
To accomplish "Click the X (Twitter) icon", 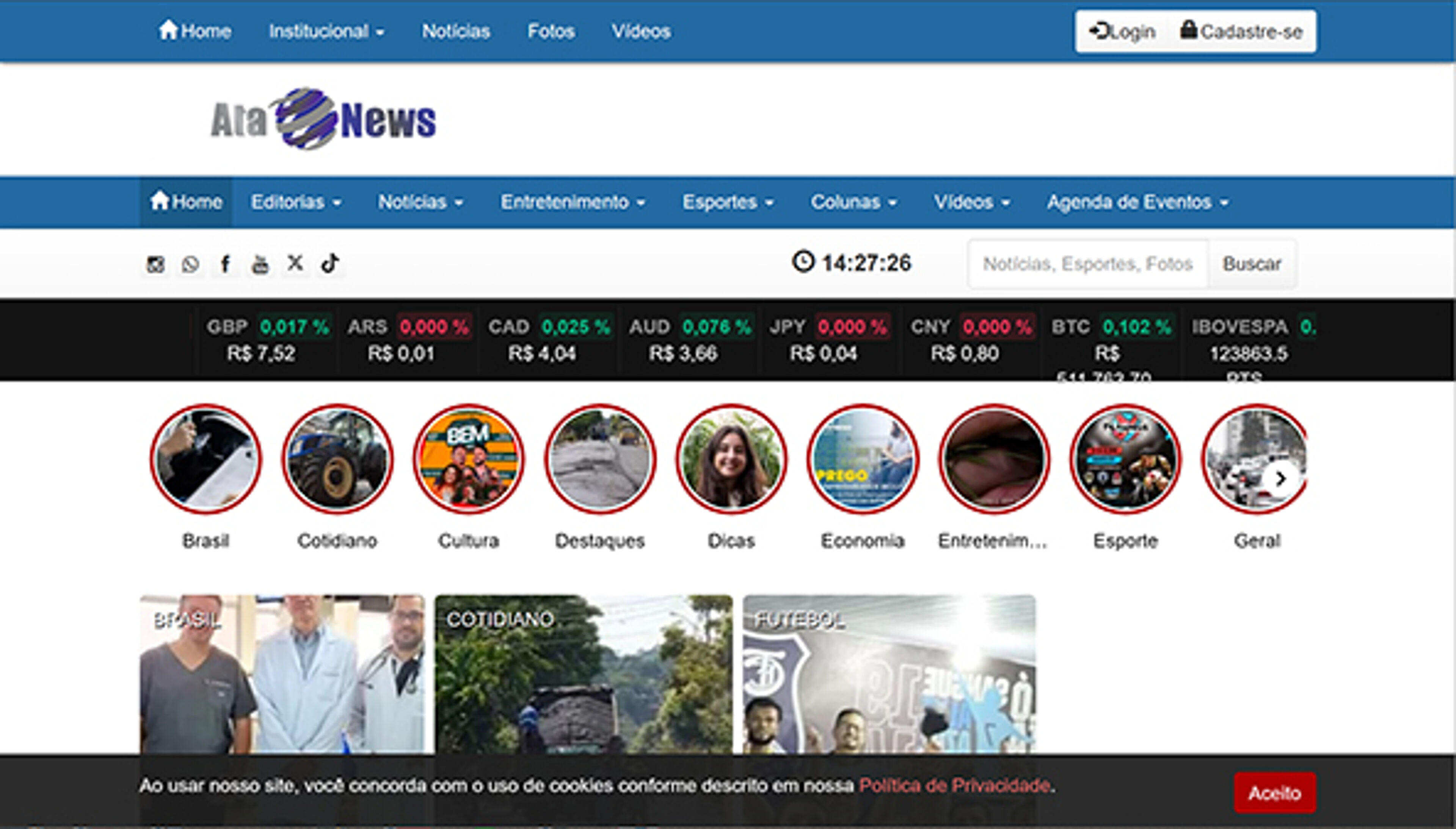I will [295, 264].
